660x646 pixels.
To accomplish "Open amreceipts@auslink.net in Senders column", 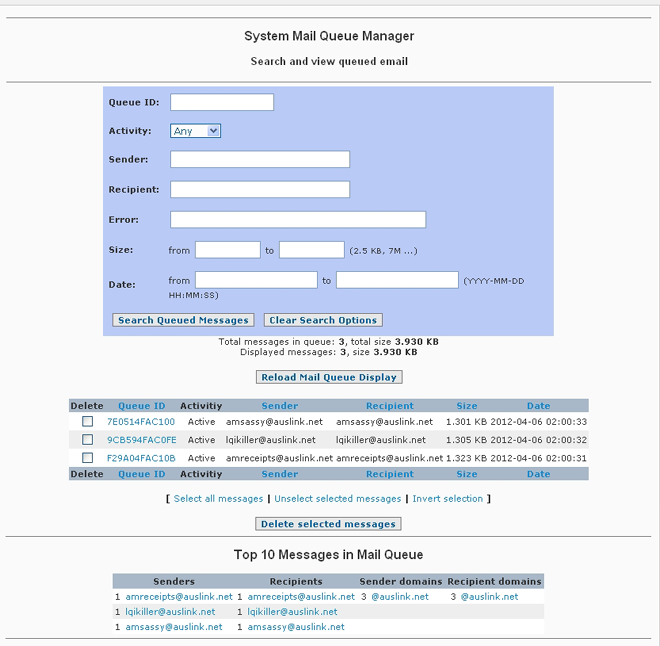I will point(179,597).
